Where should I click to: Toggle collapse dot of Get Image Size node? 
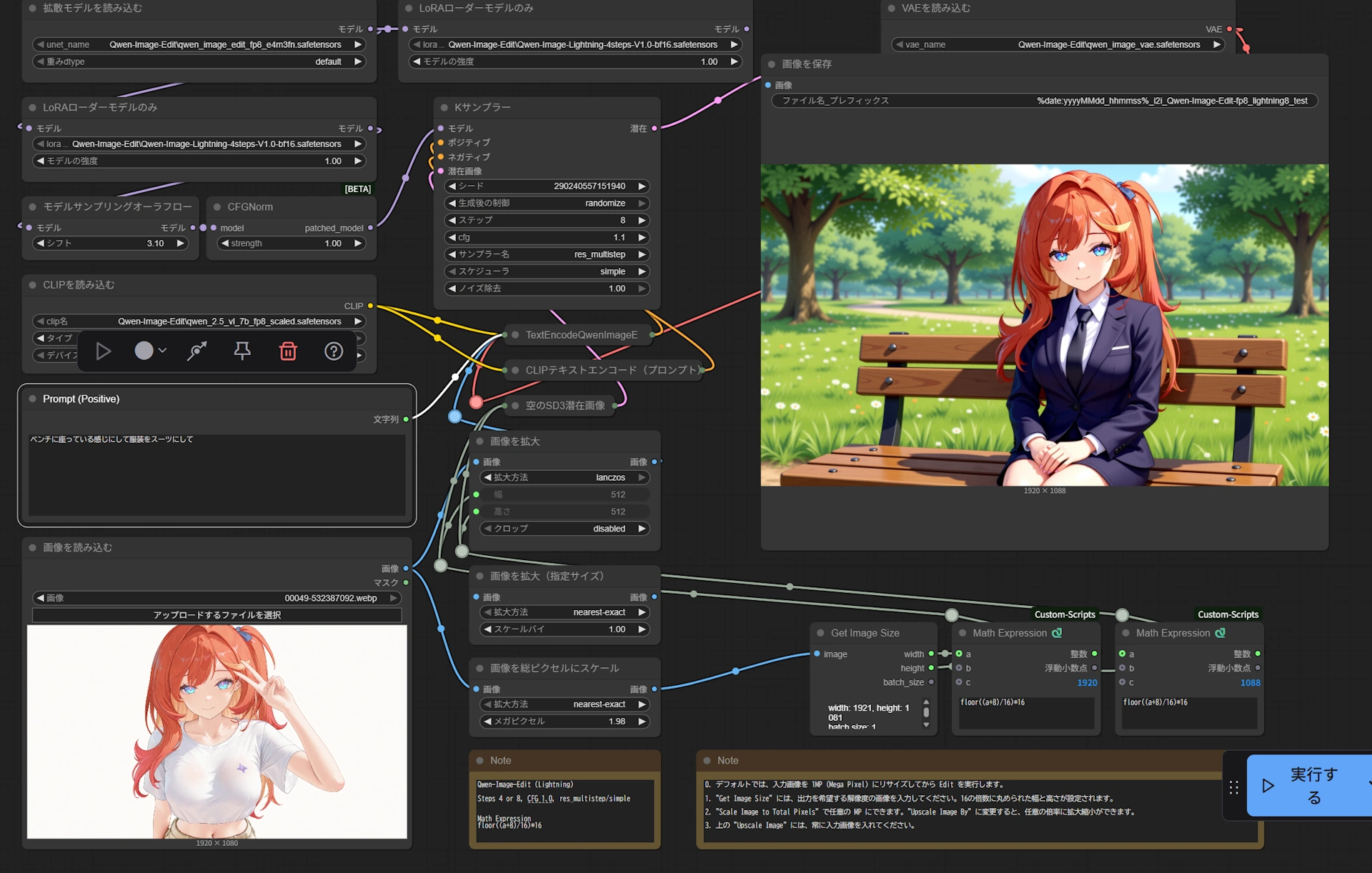coord(821,633)
